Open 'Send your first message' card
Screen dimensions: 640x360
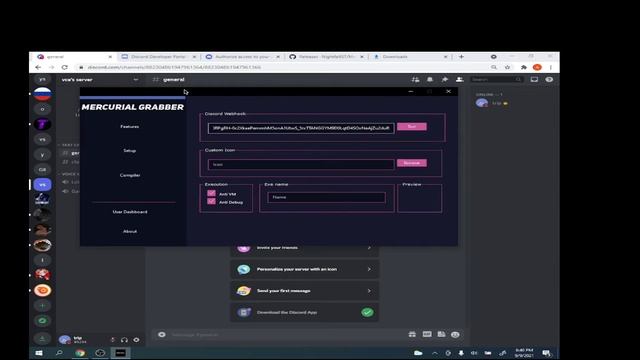tap(304, 291)
